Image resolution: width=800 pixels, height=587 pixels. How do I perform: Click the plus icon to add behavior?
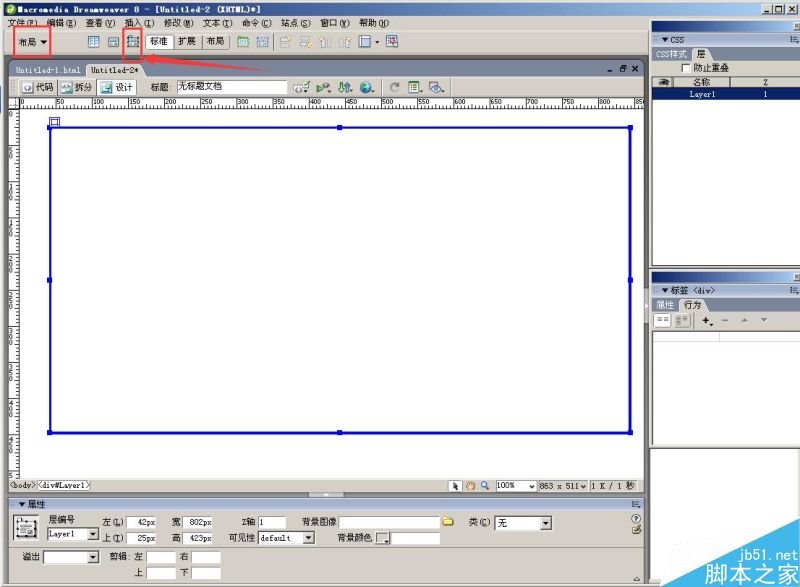click(706, 321)
